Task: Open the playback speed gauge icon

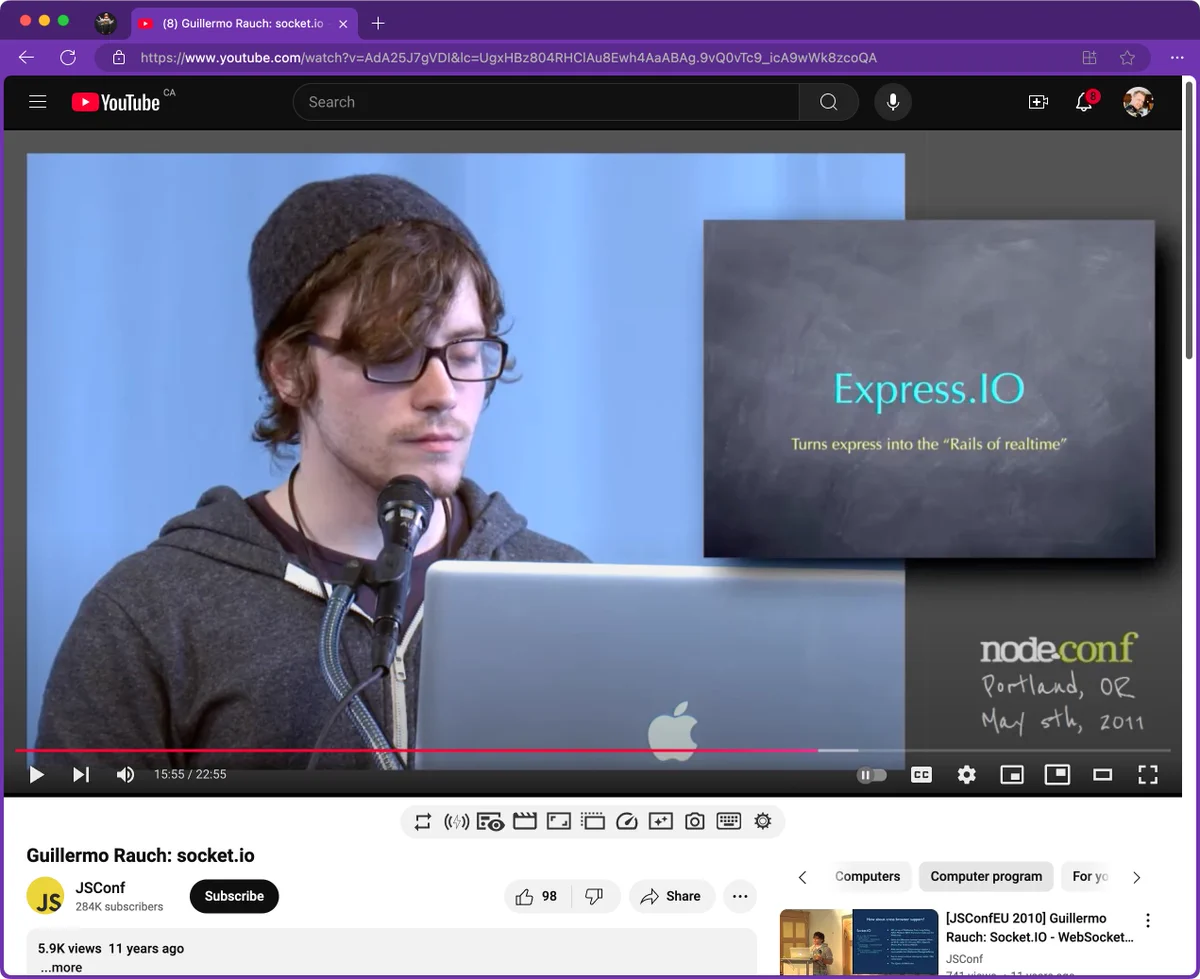Action: [627, 822]
